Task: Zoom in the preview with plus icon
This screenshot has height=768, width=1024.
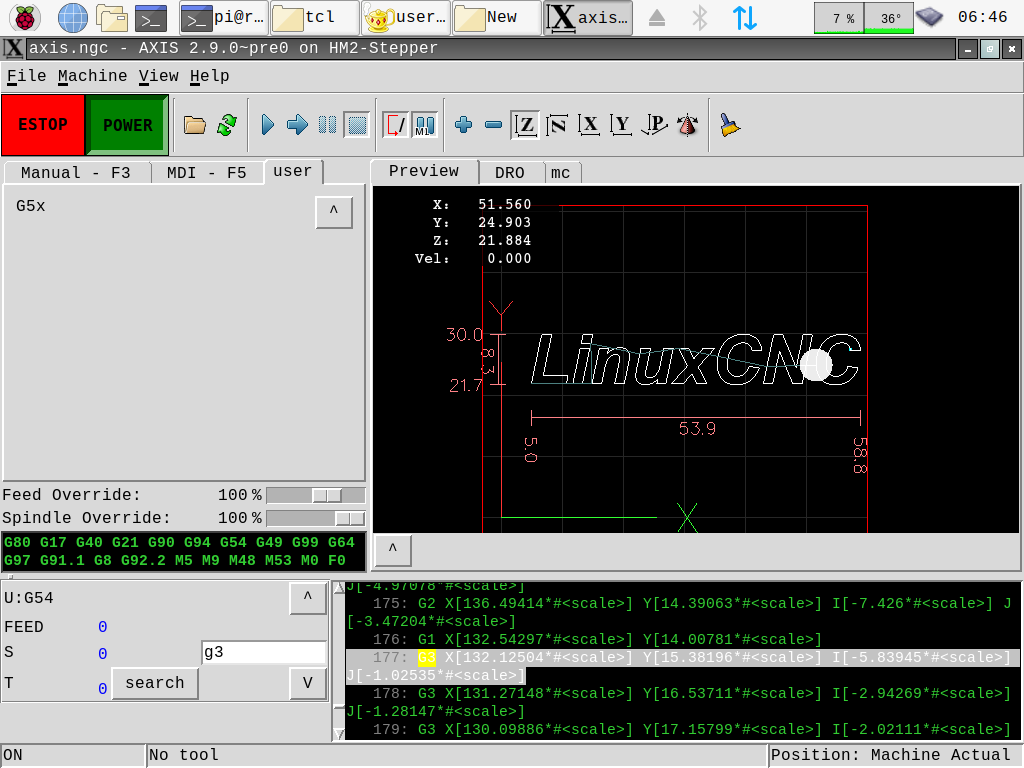Action: [464, 125]
